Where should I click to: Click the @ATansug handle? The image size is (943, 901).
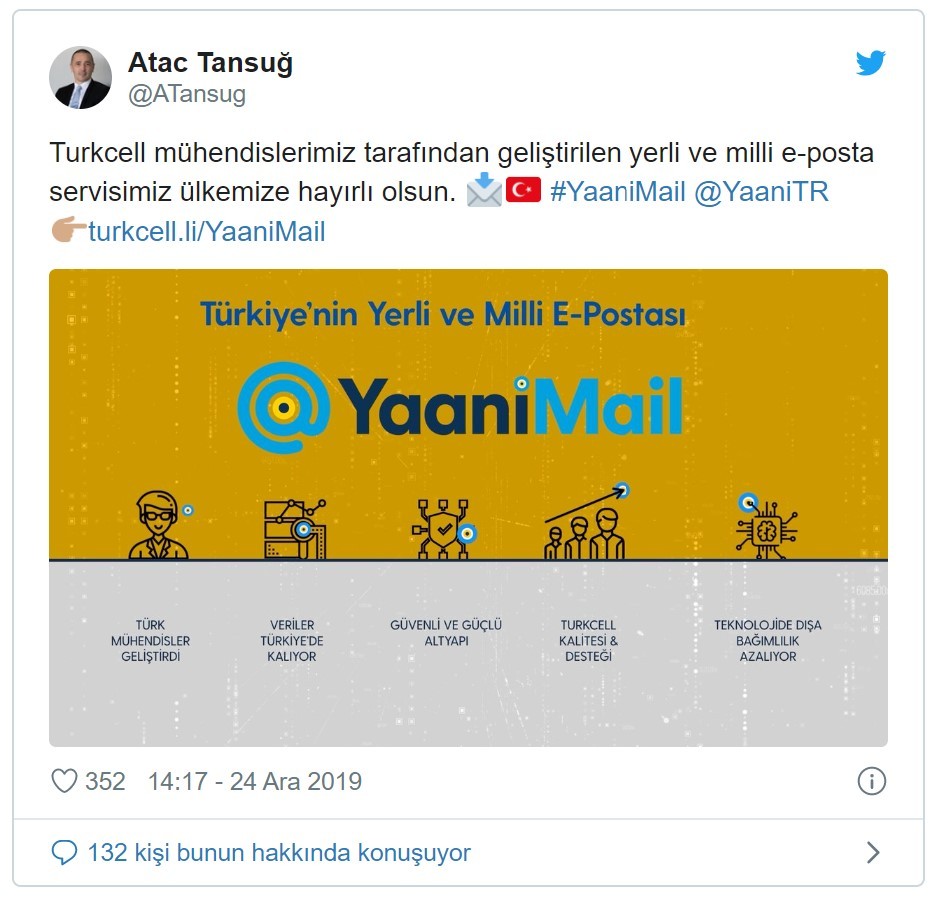pos(187,94)
